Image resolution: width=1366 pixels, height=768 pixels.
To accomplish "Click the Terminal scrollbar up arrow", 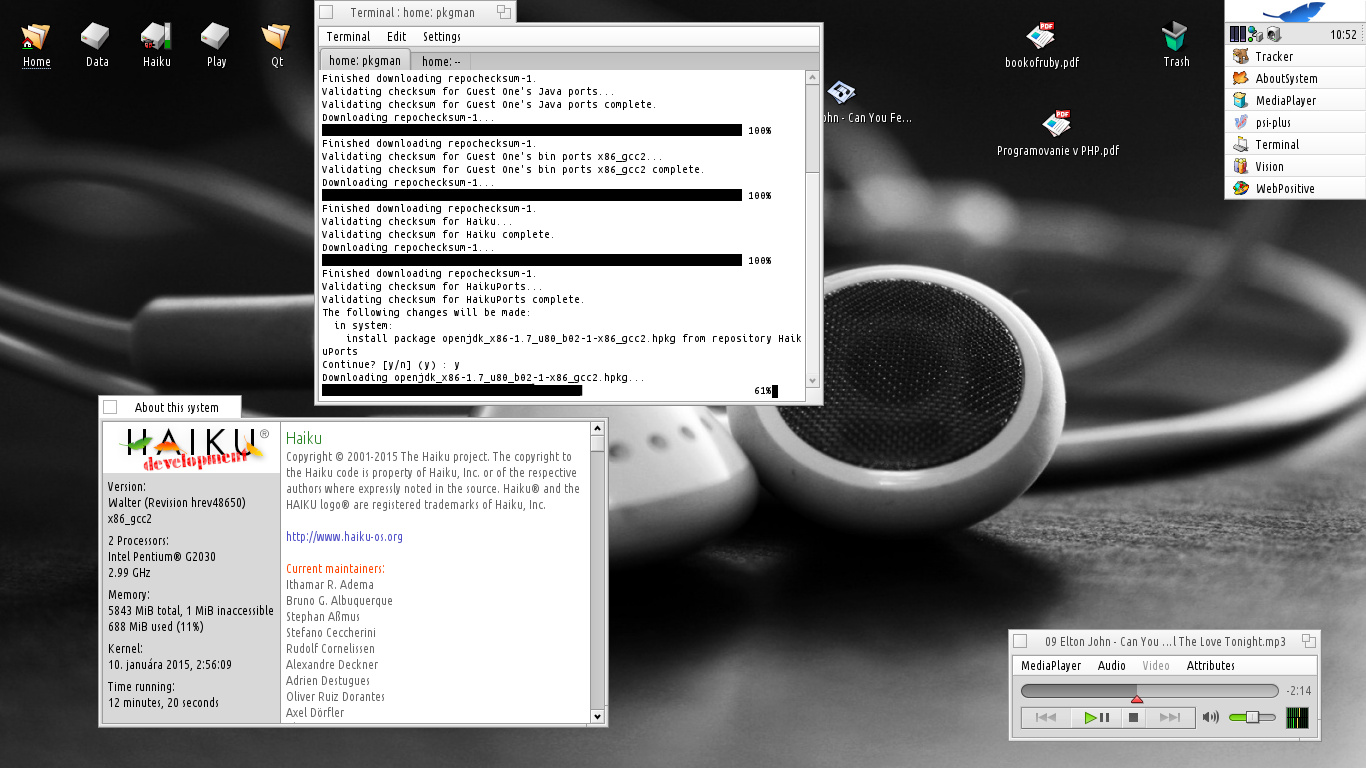I will coord(812,77).
